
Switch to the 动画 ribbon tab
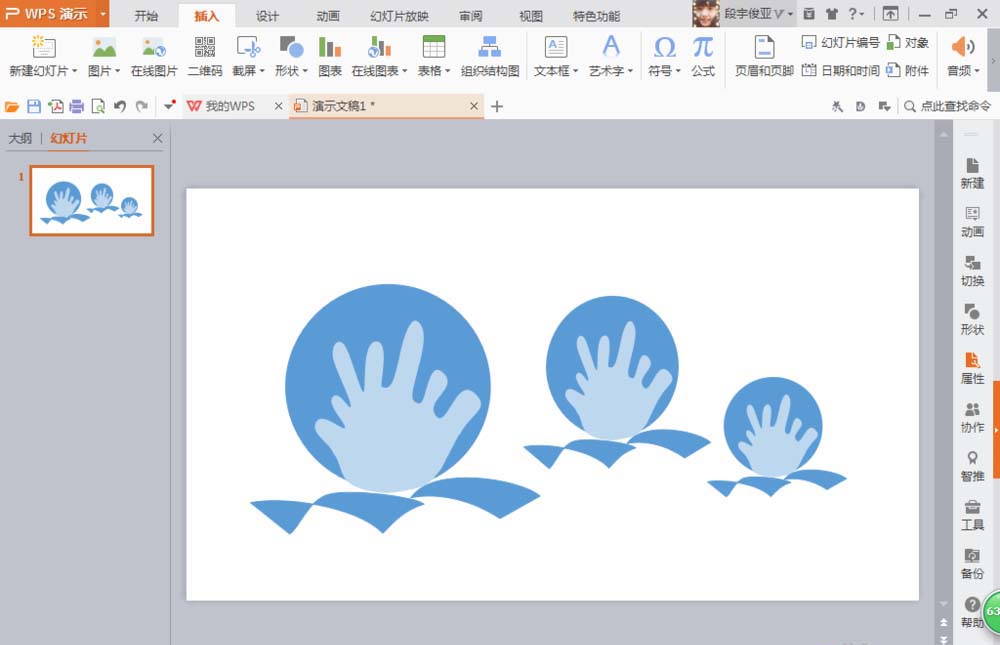[328, 16]
